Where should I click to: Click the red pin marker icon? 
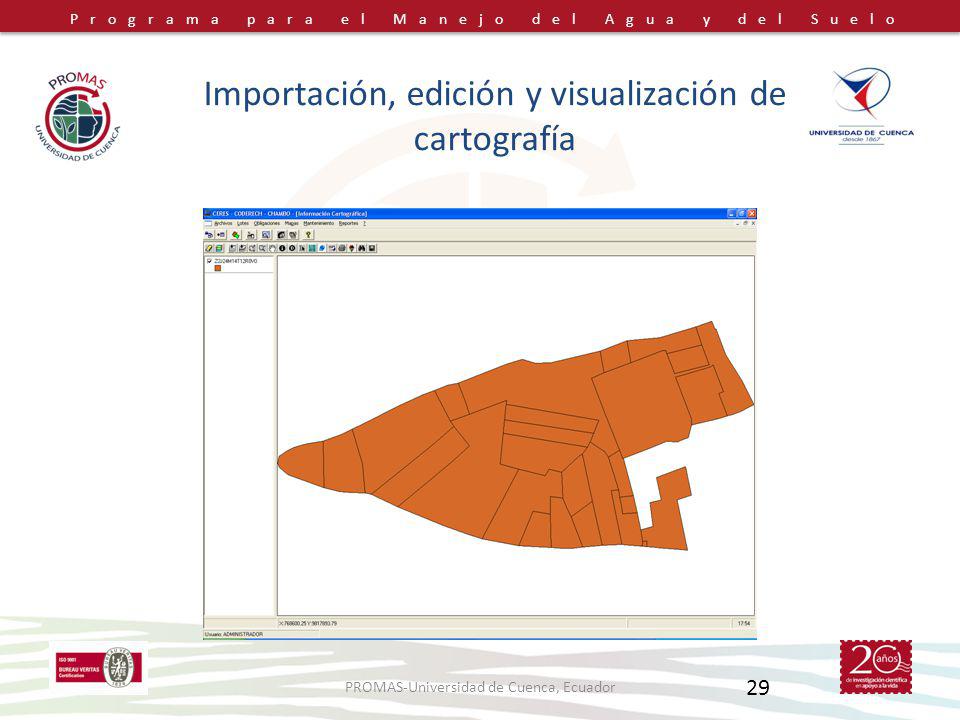(x=351, y=249)
